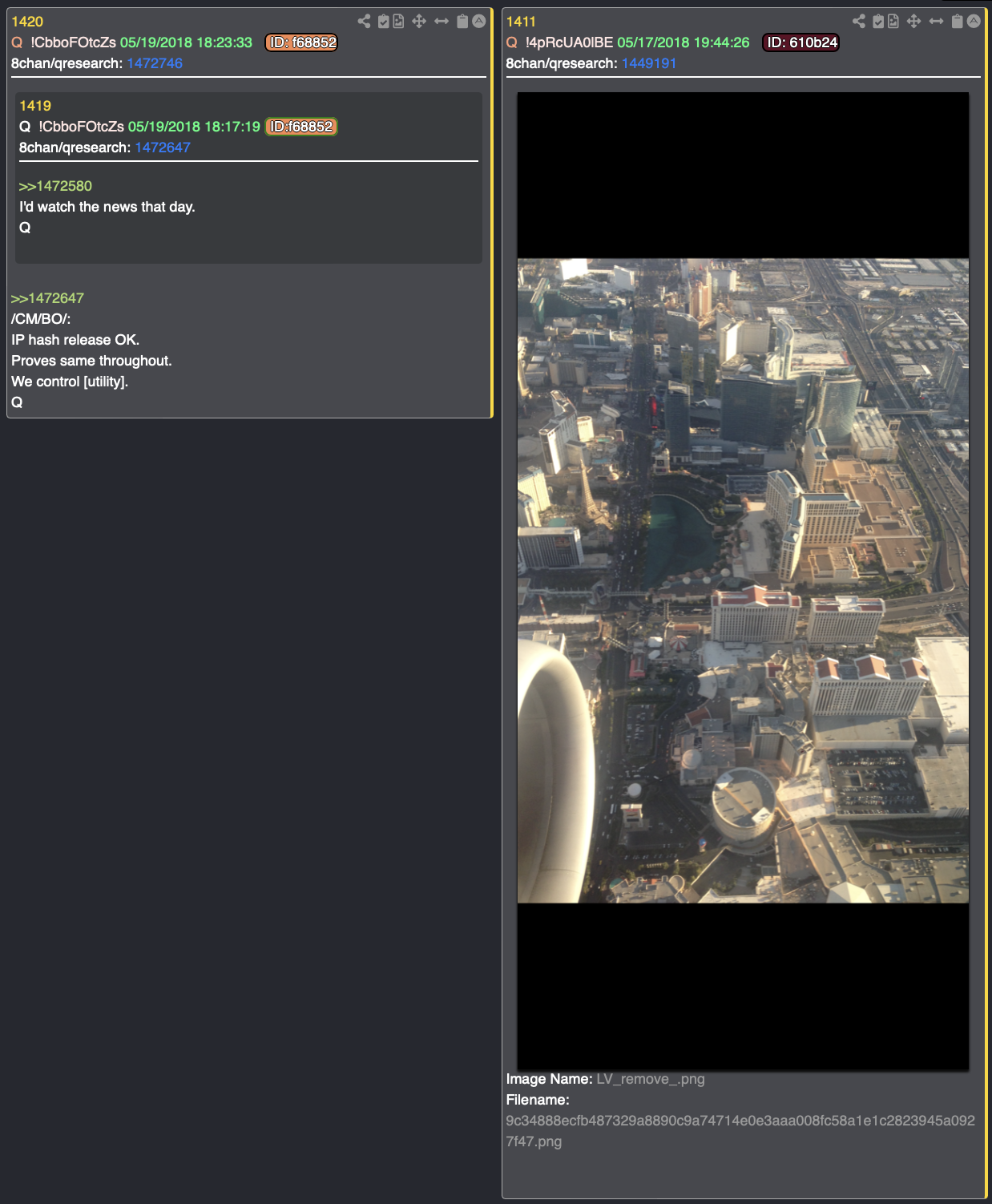Follow the >>1472647 reply reference

[x=47, y=298]
